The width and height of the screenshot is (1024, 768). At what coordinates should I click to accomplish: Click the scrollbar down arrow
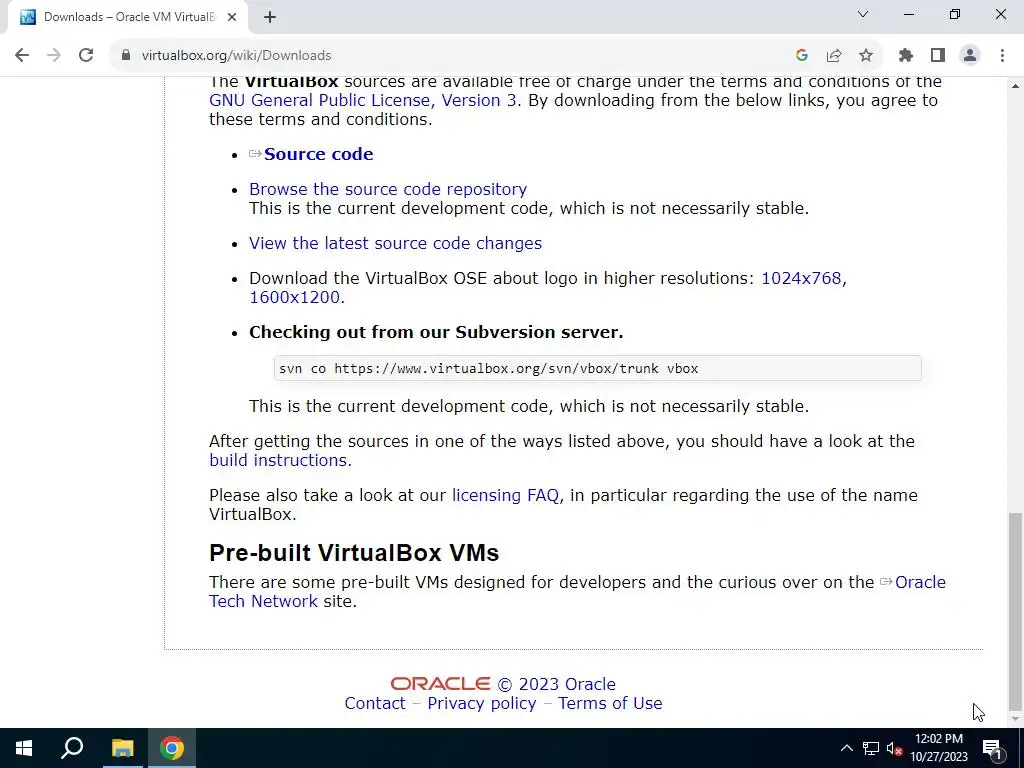tap(1015, 720)
